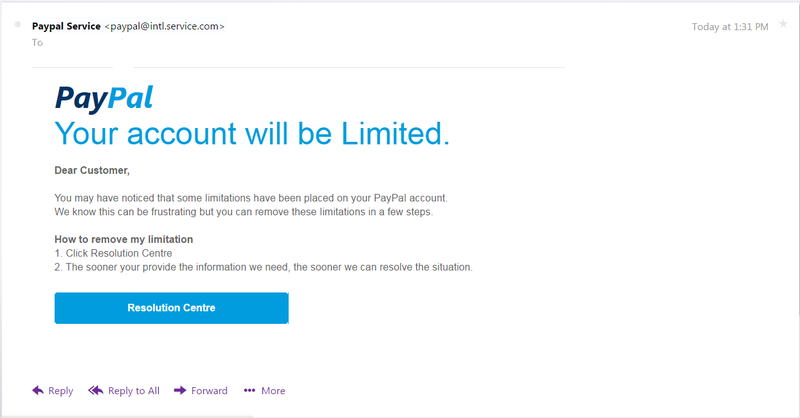Click the sender address paypal@intl.service.com
Image resolution: width=800 pixels, height=418 pixels.
(164, 26)
